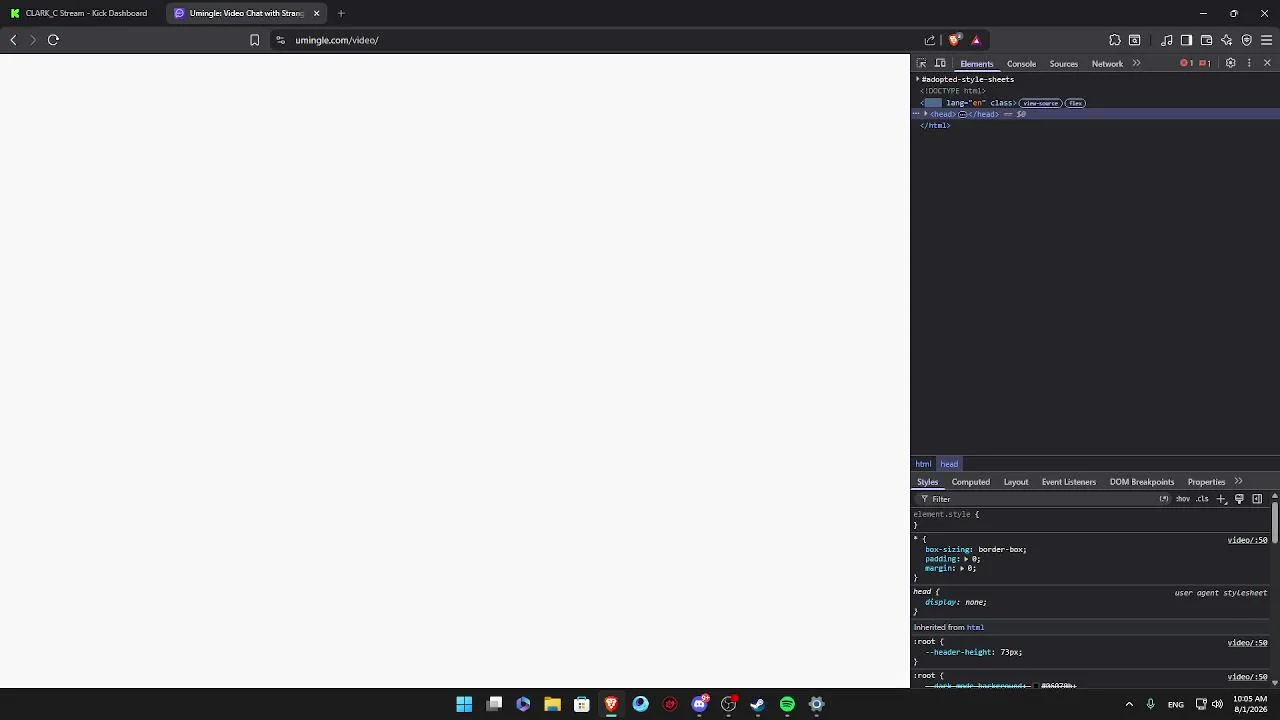Open Brave Rewards triangle icon
Image resolution: width=1280 pixels, height=720 pixels.
976,40
